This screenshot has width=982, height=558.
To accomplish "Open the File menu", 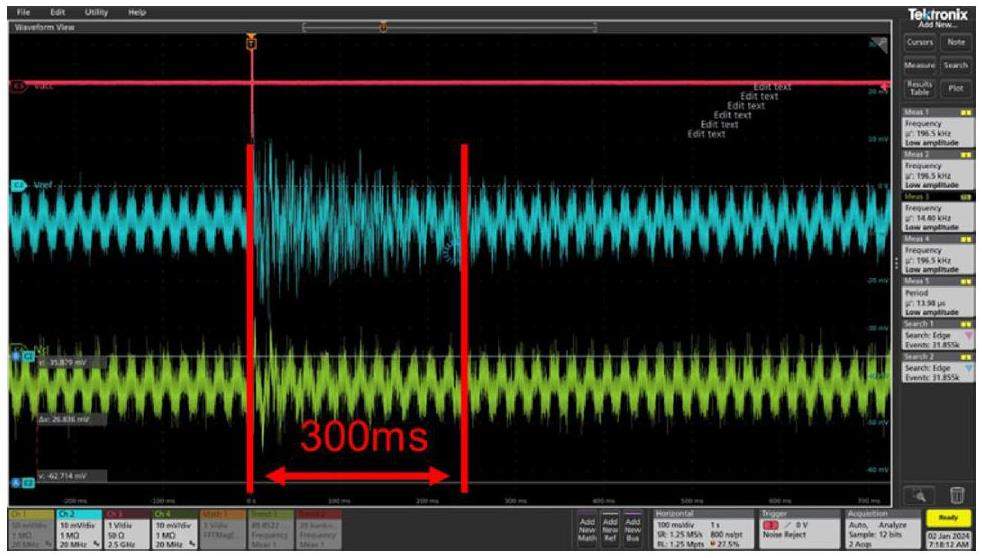I will coord(24,12).
